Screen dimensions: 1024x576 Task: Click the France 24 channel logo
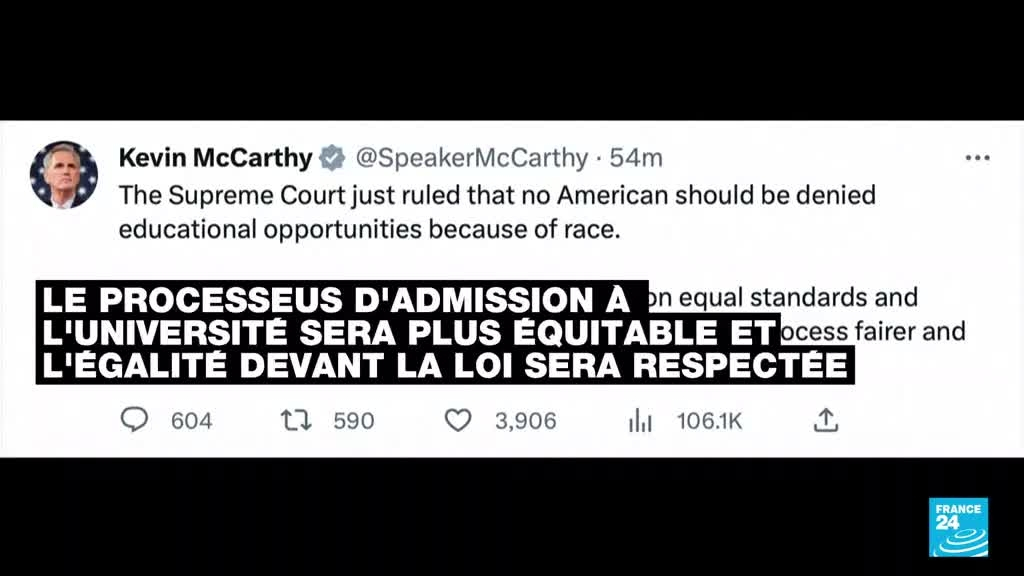coord(958,527)
